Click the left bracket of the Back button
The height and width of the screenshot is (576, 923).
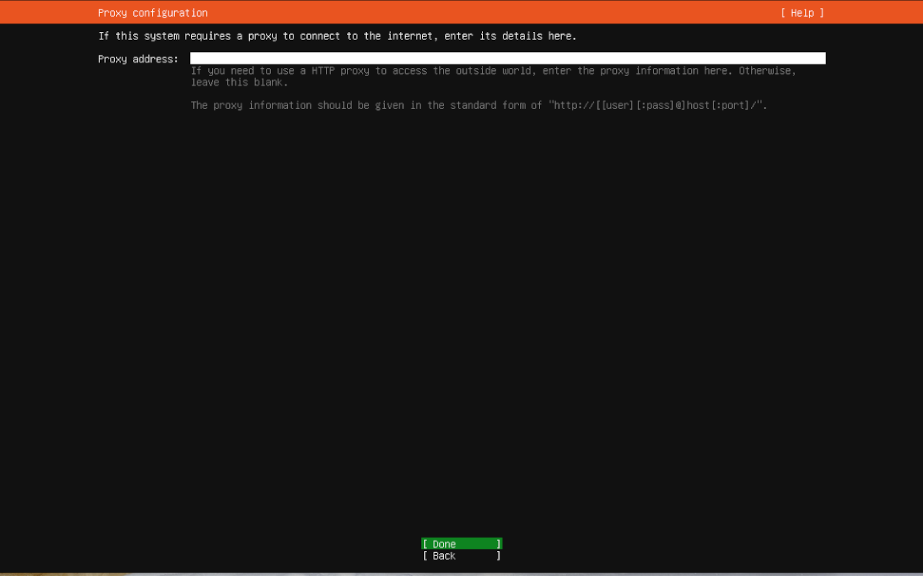[425, 556]
